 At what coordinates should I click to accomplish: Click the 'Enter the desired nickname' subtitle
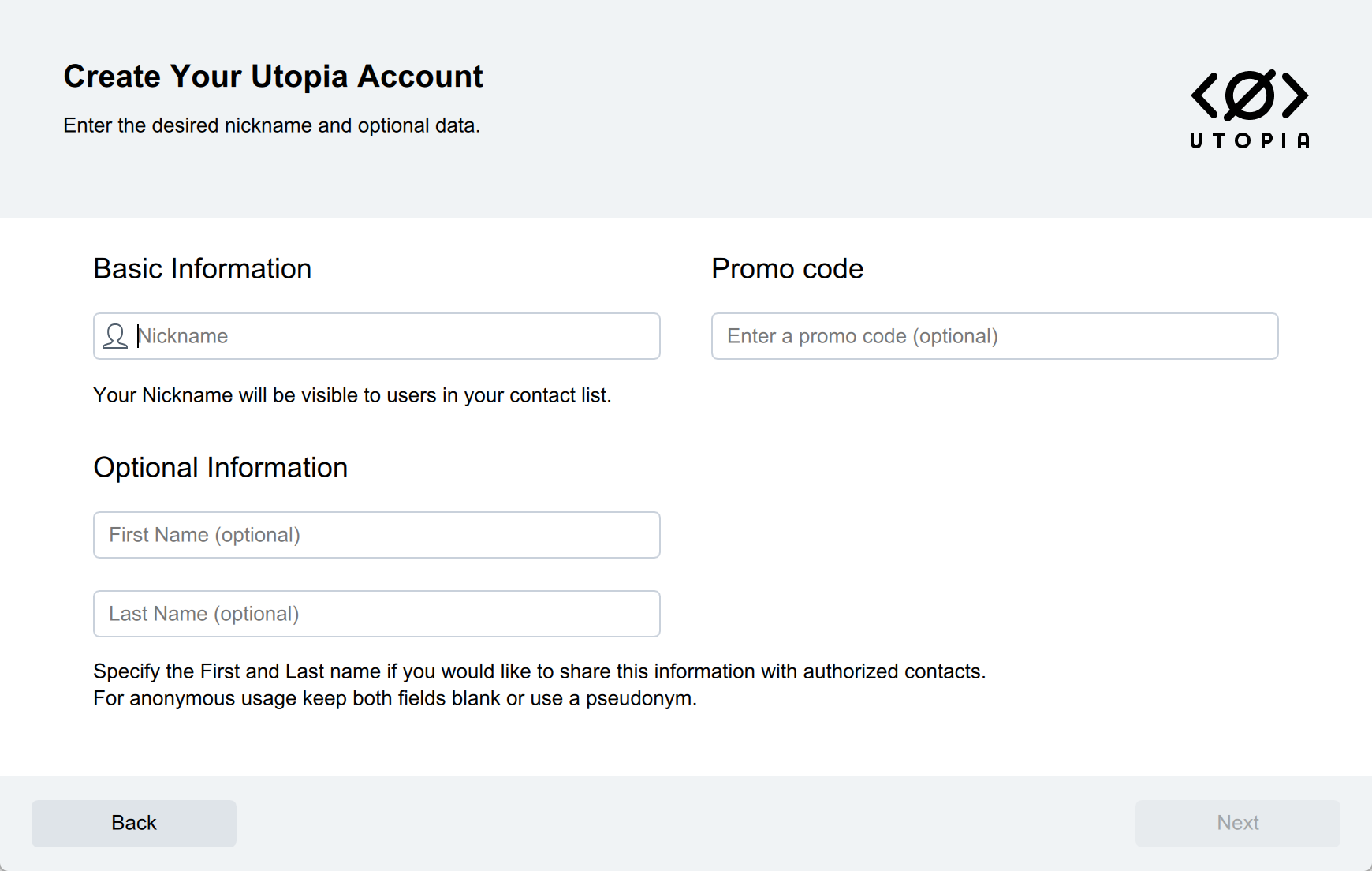tap(271, 125)
